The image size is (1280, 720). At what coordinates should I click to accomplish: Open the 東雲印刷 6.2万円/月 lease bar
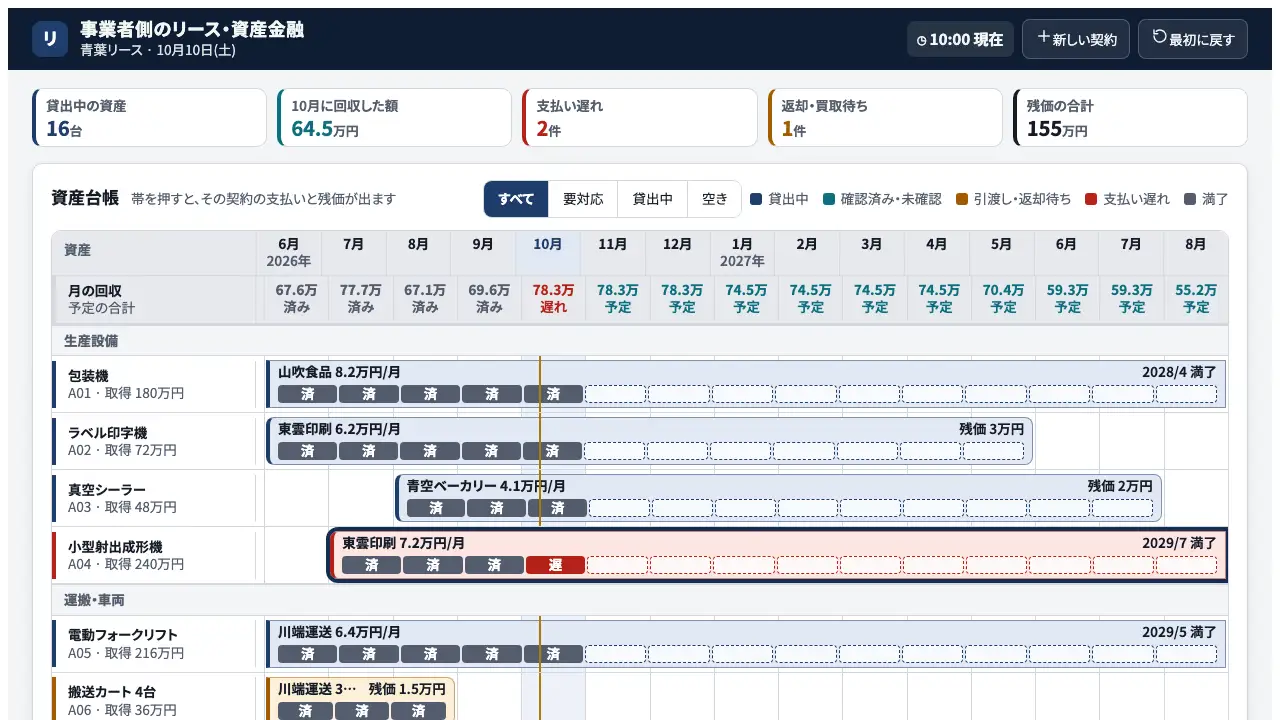point(650,441)
